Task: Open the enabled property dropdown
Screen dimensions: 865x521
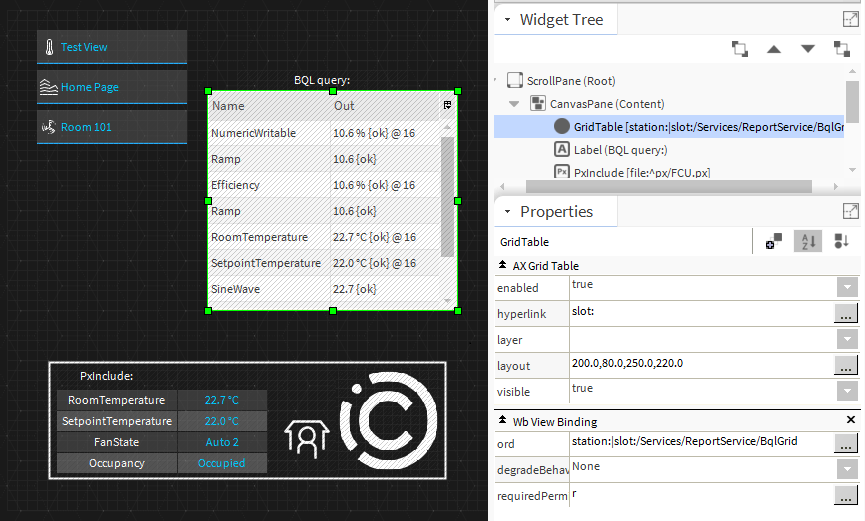Action: pyautogui.click(x=847, y=287)
